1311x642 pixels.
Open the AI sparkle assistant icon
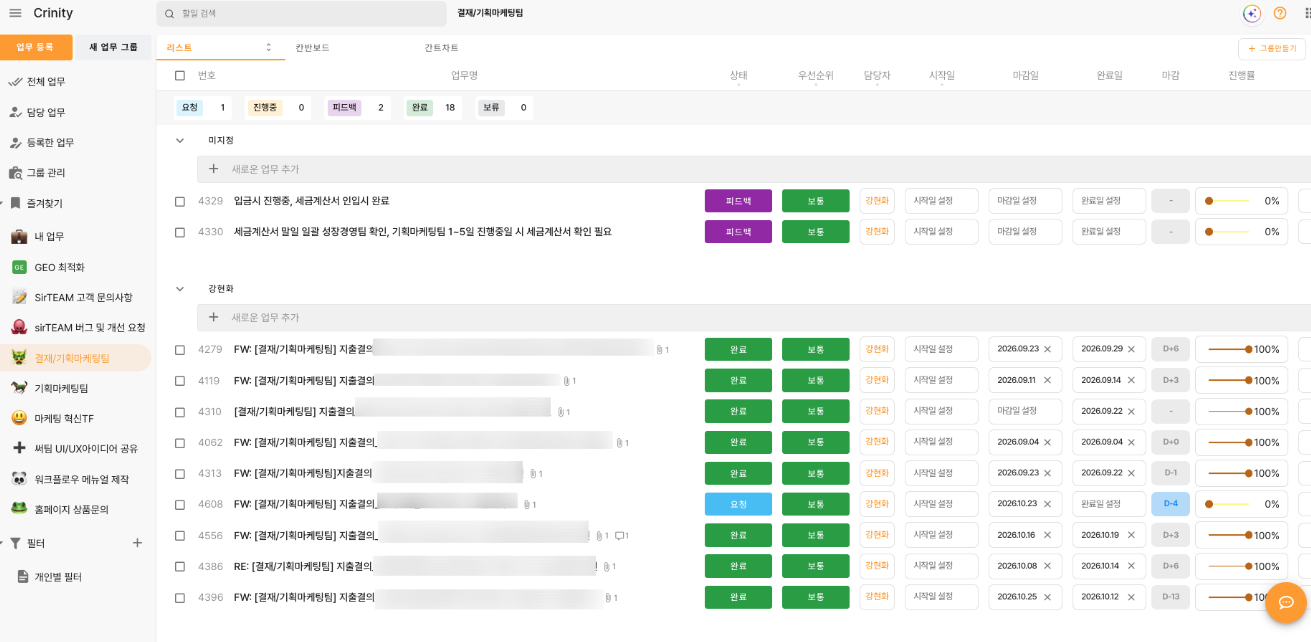[x=1252, y=13]
